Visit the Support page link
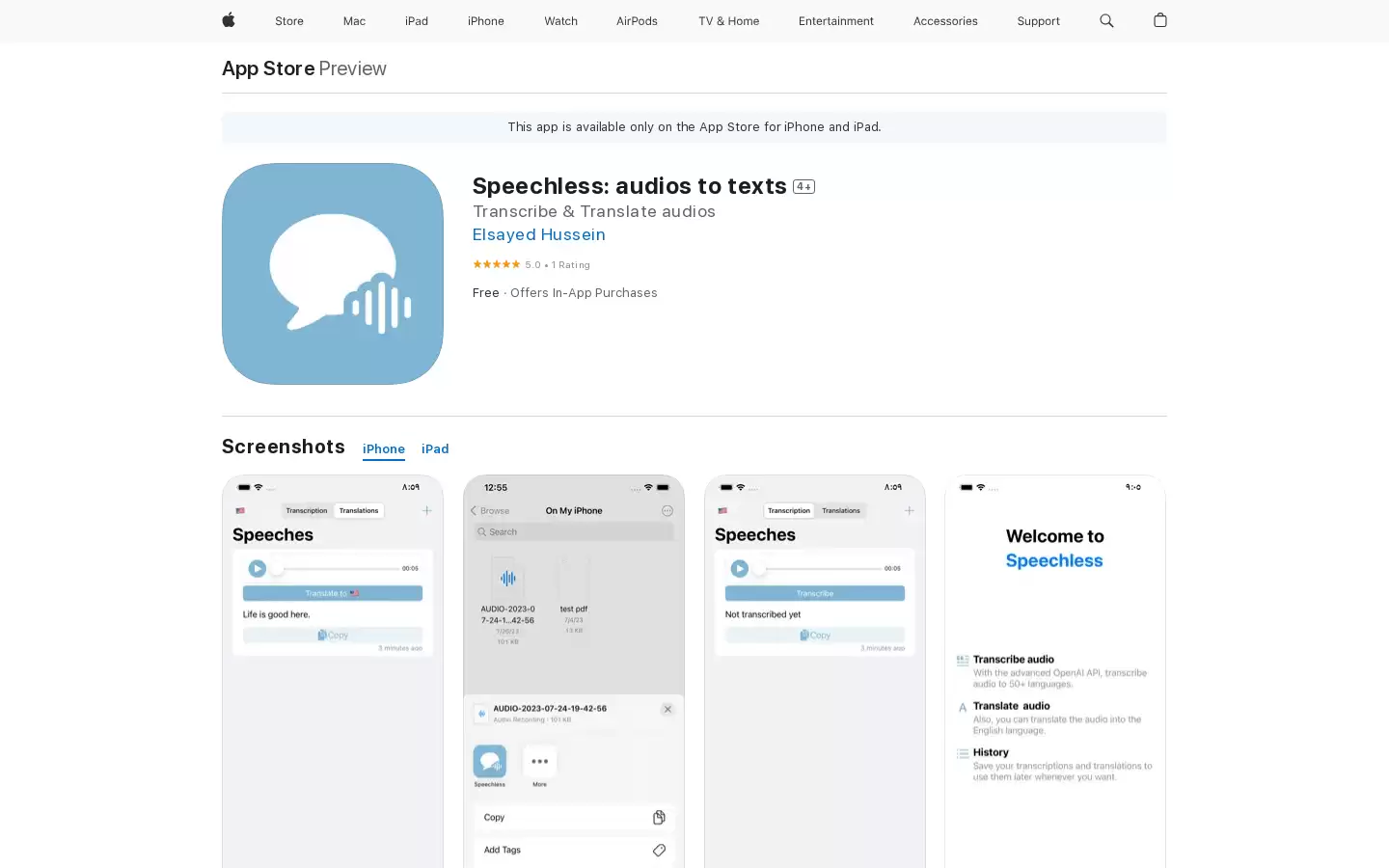The image size is (1389, 868). tap(1038, 21)
